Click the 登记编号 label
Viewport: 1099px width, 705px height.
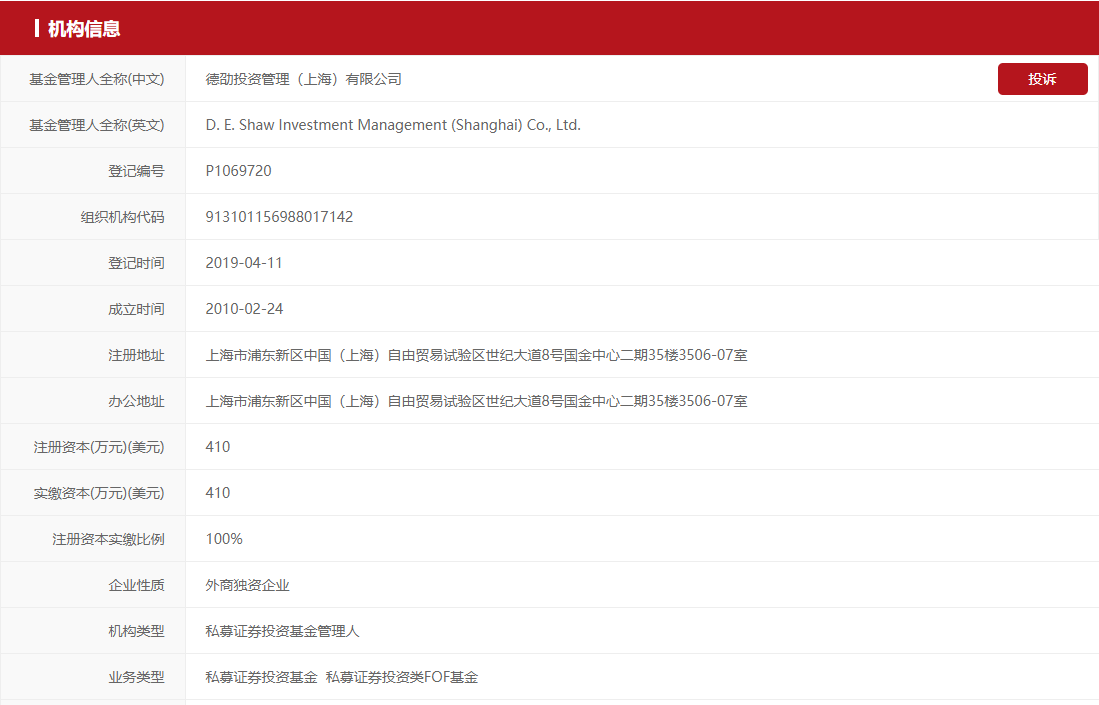[x=136, y=171]
